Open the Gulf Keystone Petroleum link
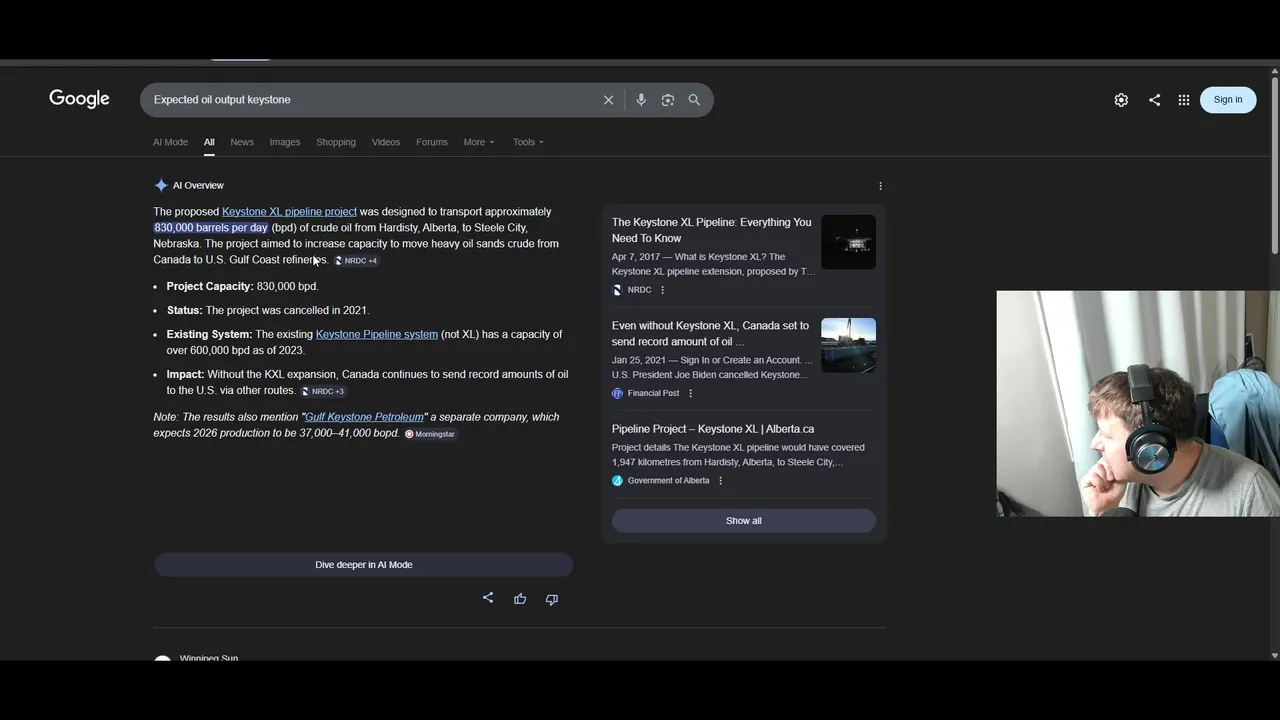 pyautogui.click(x=364, y=417)
